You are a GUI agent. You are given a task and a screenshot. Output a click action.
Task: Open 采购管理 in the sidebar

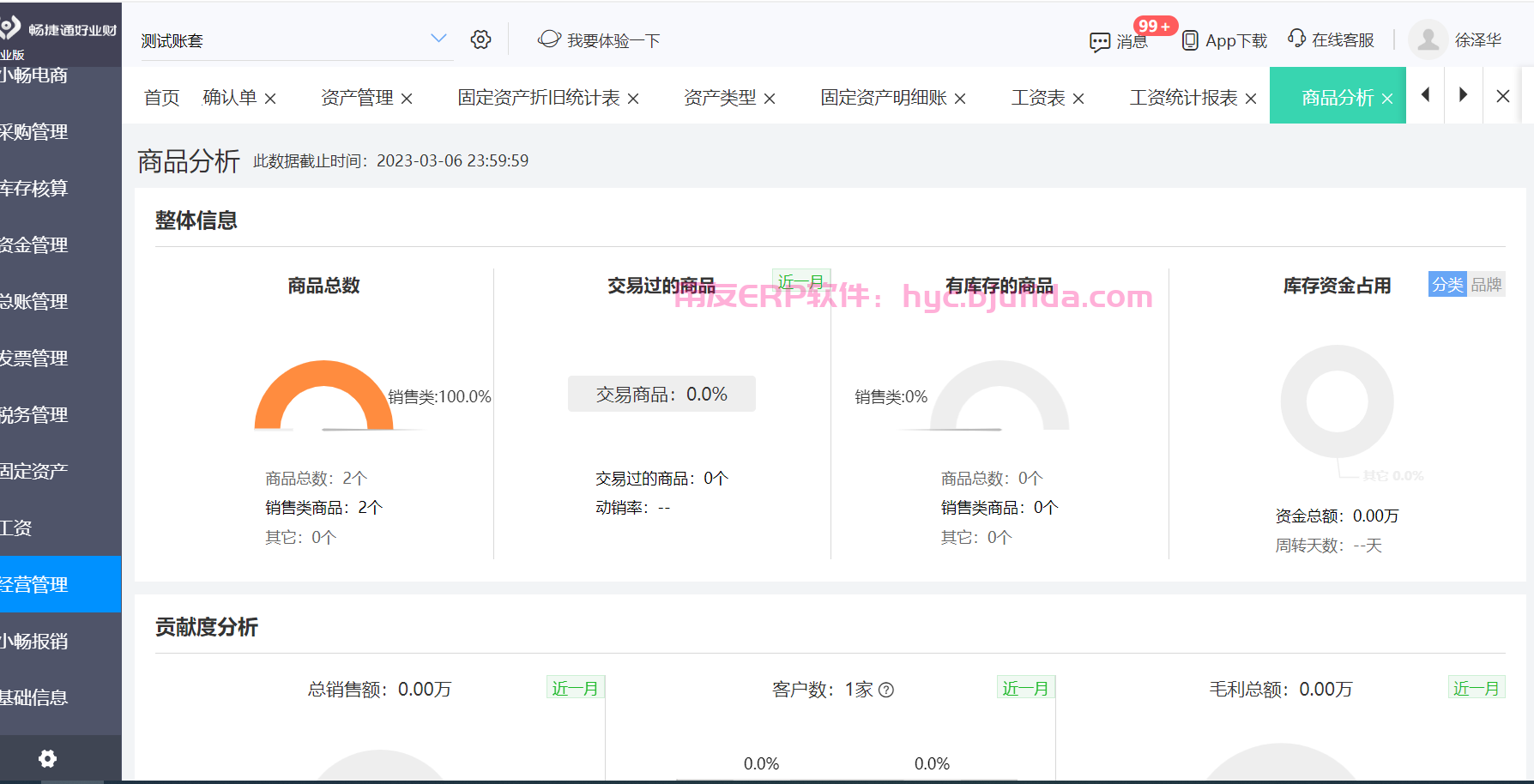(60, 131)
